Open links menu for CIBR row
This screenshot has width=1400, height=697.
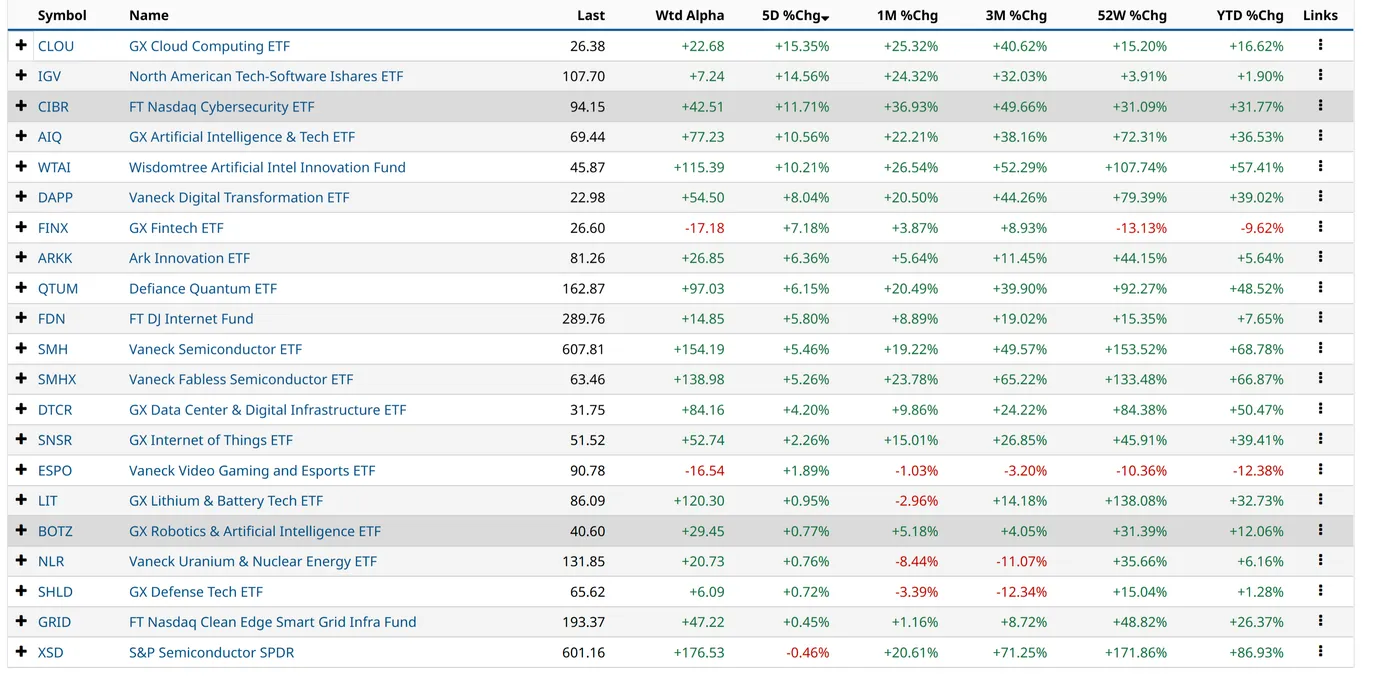tap(1320, 105)
